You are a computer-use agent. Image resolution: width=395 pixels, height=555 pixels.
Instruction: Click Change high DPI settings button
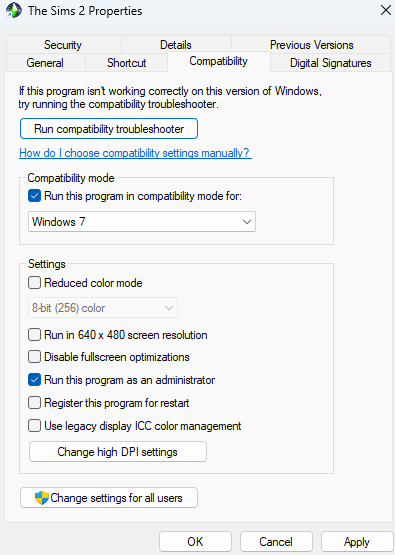118,452
